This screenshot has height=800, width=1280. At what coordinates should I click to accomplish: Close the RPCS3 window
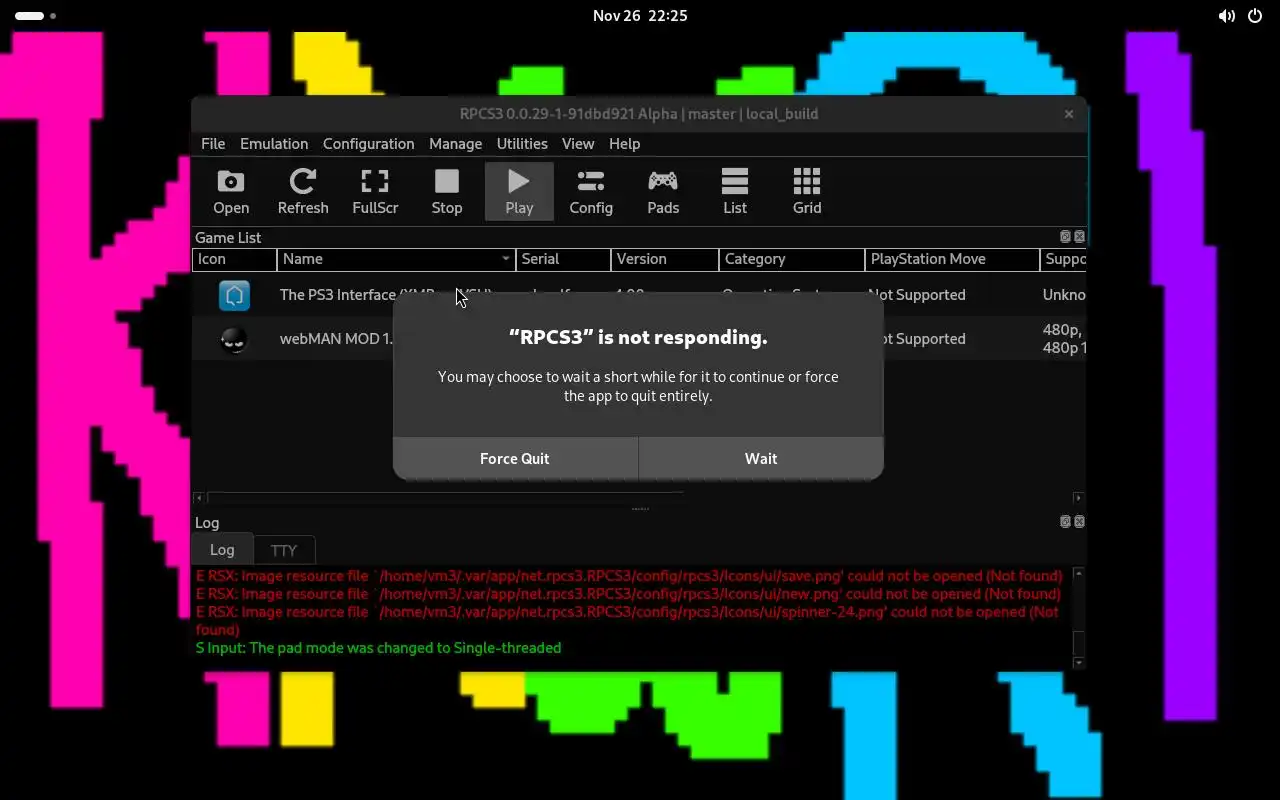pyautogui.click(x=1069, y=114)
